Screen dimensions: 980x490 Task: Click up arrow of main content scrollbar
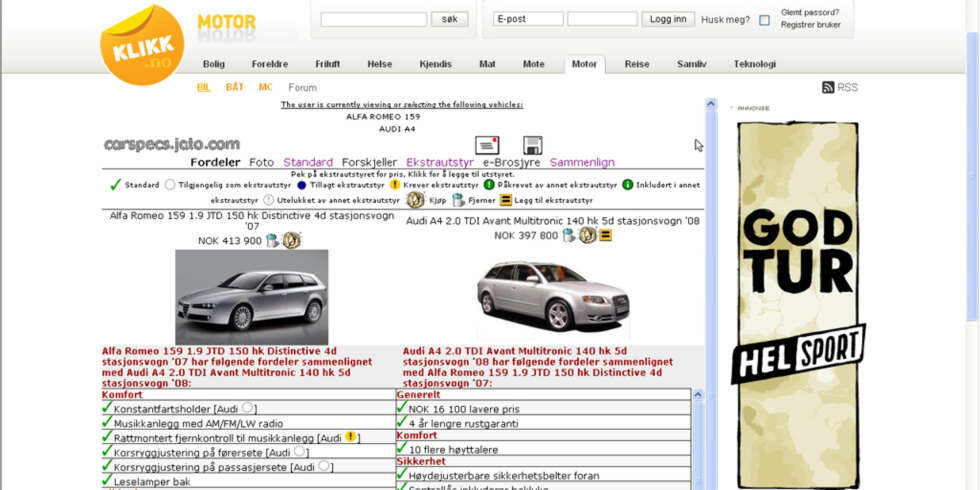click(711, 104)
